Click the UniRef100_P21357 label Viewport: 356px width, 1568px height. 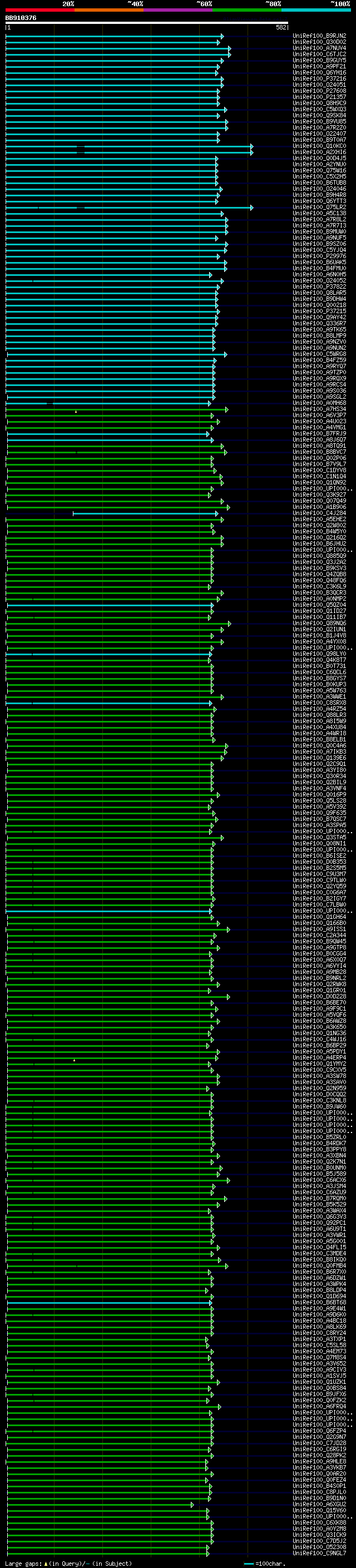[x=319, y=97]
